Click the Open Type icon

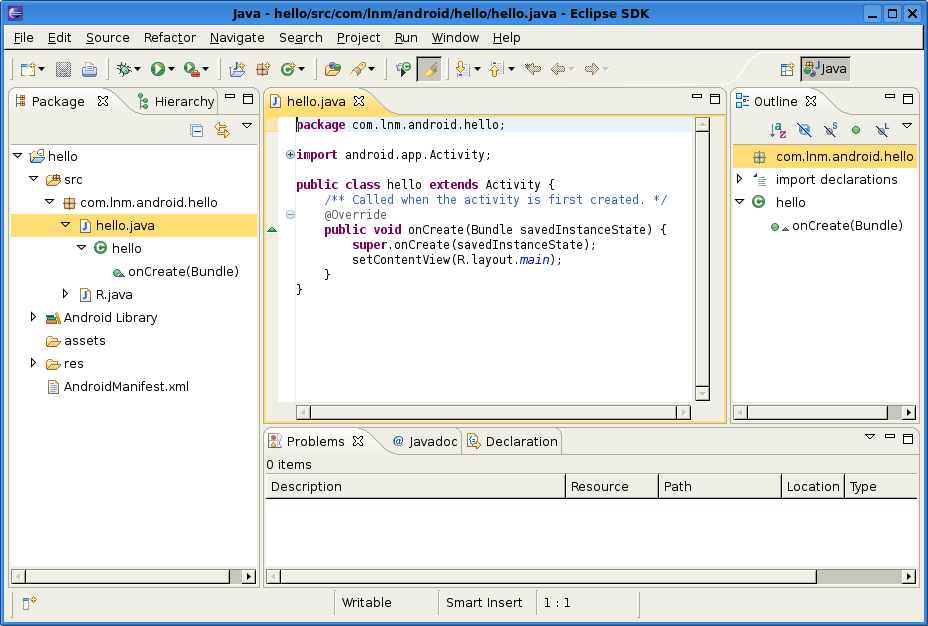pyautogui.click(x=333, y=69)
